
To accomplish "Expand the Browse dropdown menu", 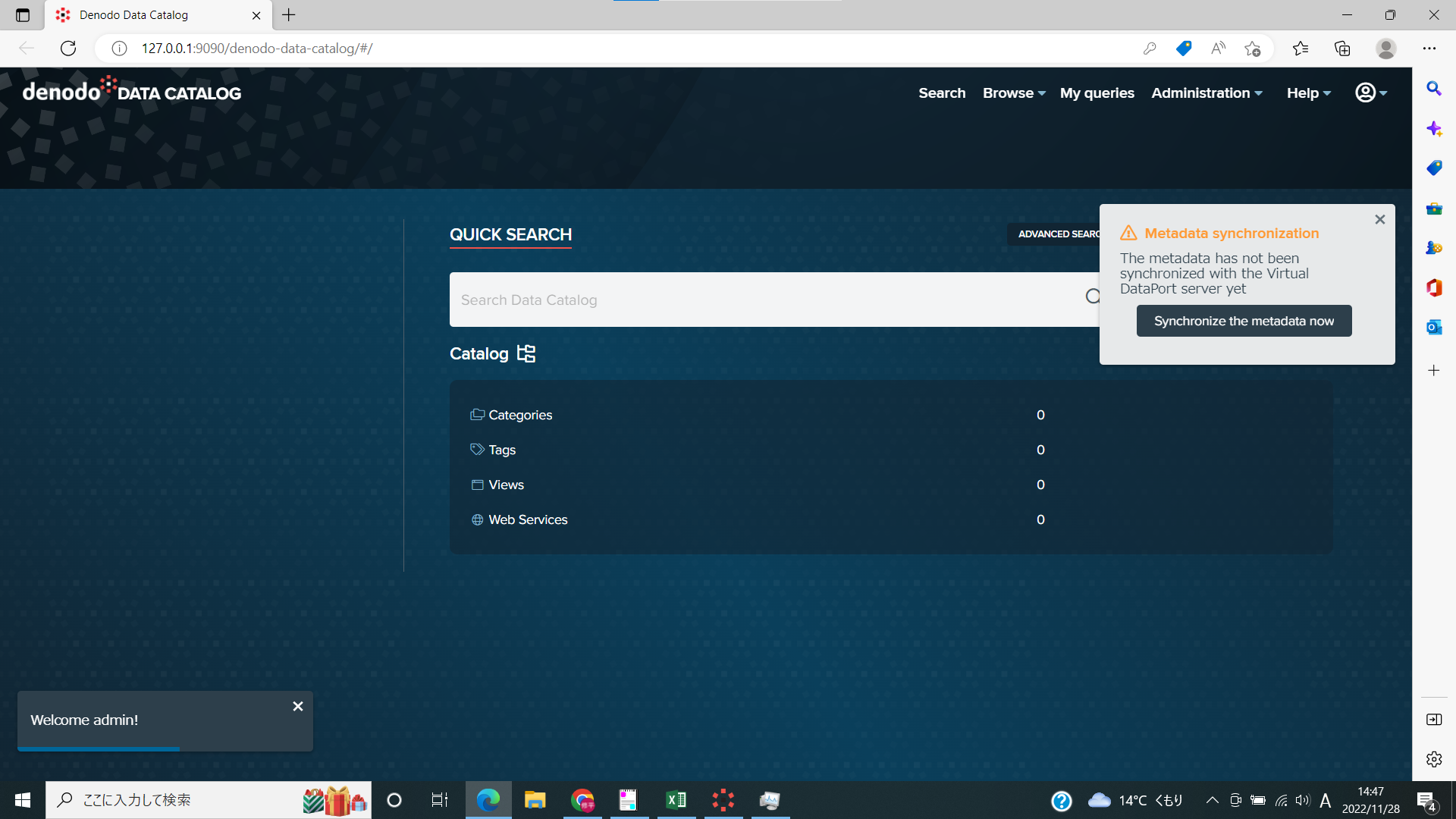I will point(1014,93).
